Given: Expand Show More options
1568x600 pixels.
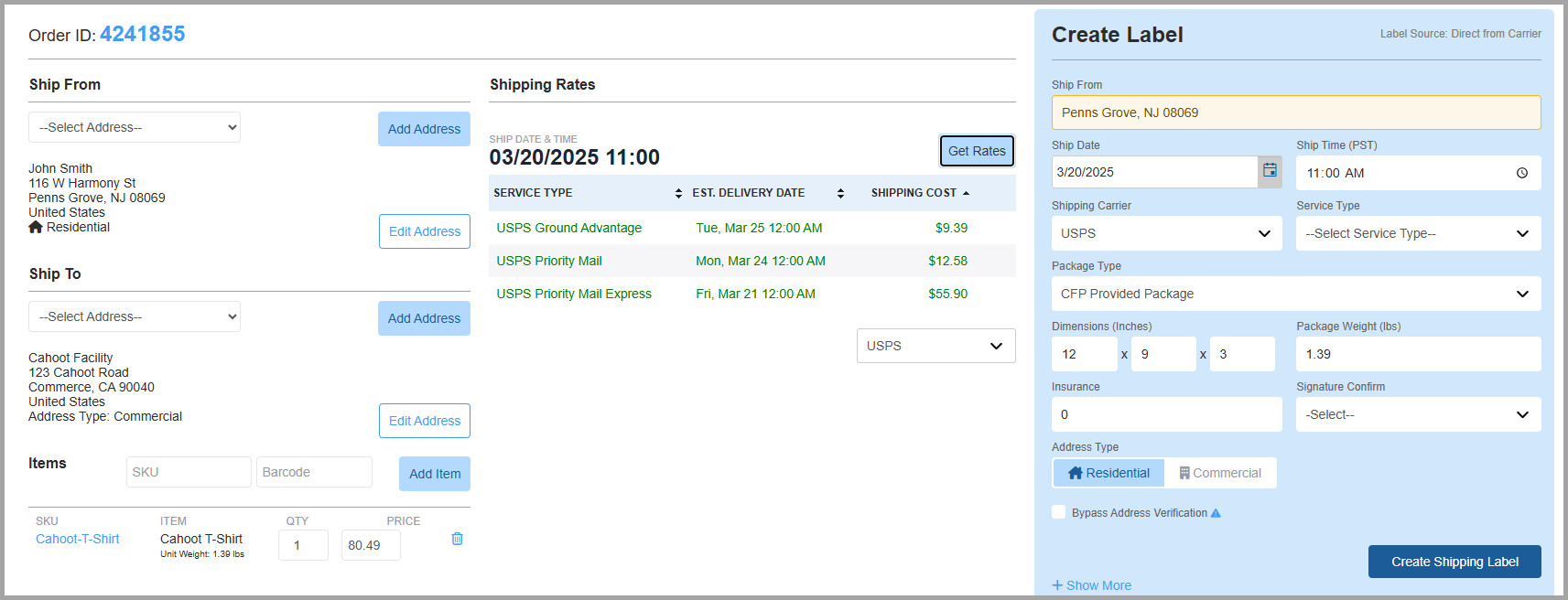Looking at the screenshot, I should 1091,585.
